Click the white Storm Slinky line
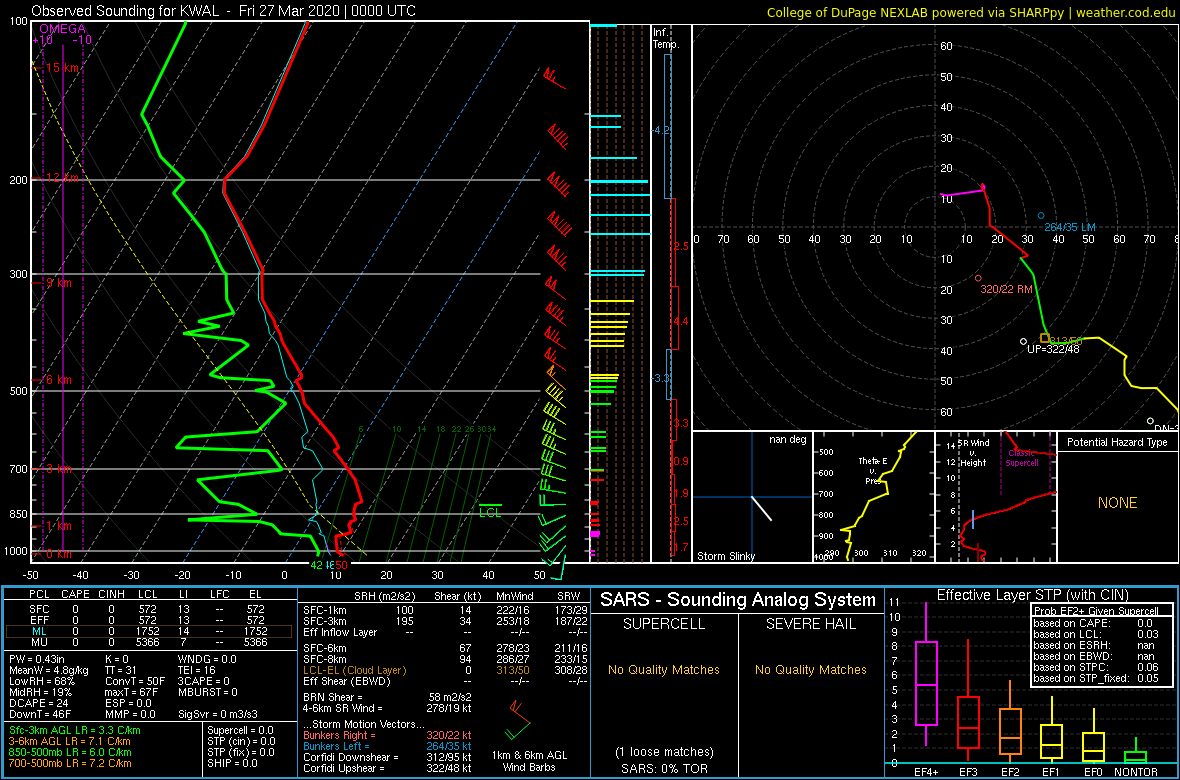 762,508
